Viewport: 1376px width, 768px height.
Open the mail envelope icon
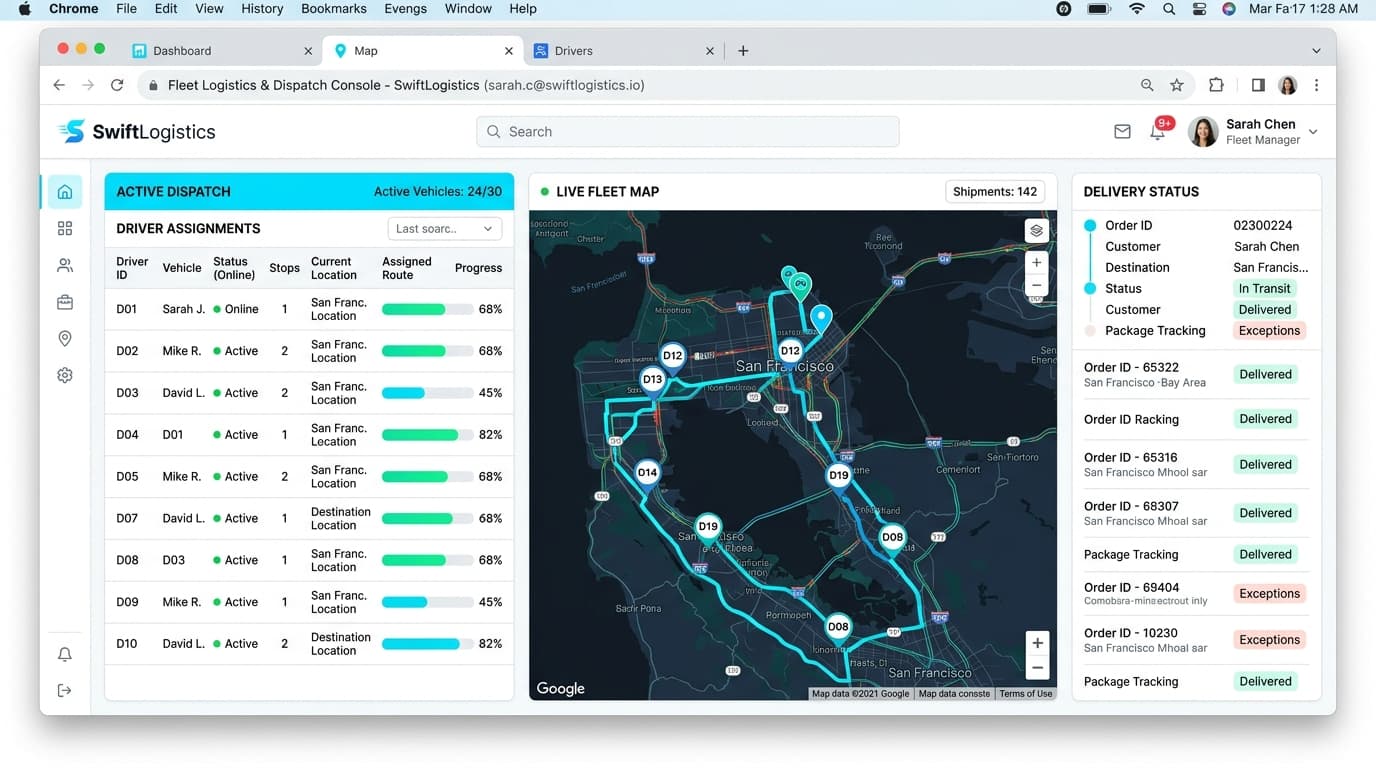(1122, 132)
